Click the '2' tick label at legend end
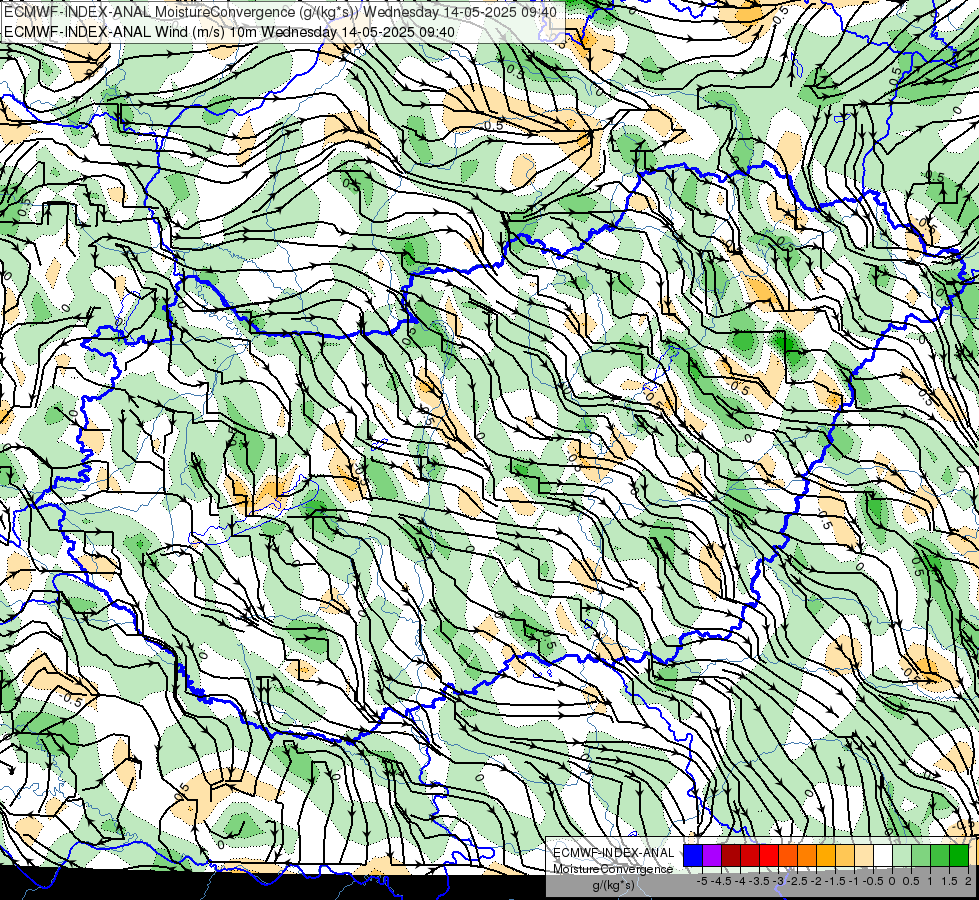The image size is (979, 900). pos(968,881)
